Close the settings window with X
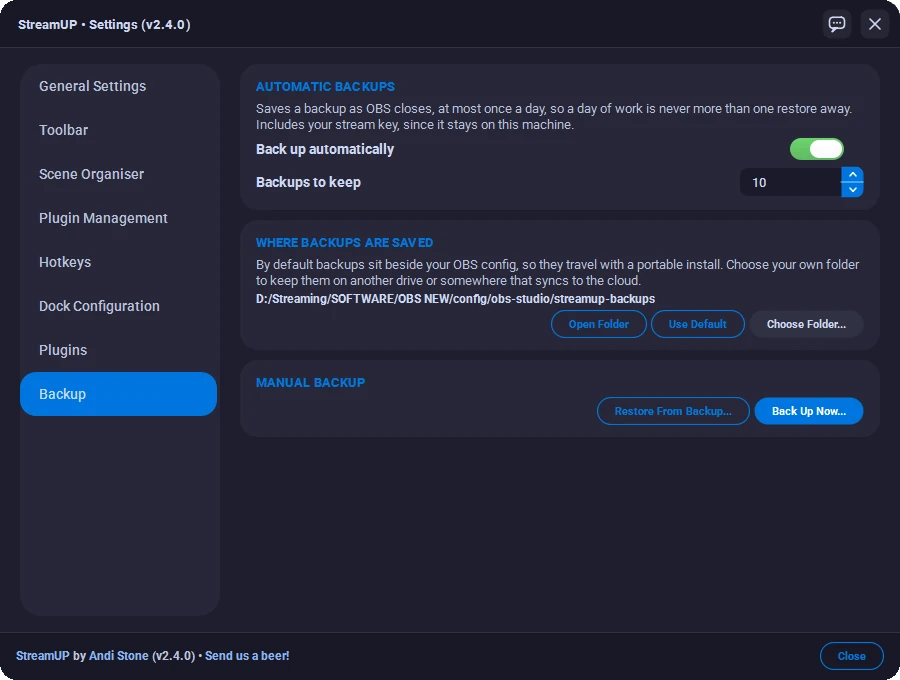The height and width of the screenshot is (680, 900). coord(874,24)
